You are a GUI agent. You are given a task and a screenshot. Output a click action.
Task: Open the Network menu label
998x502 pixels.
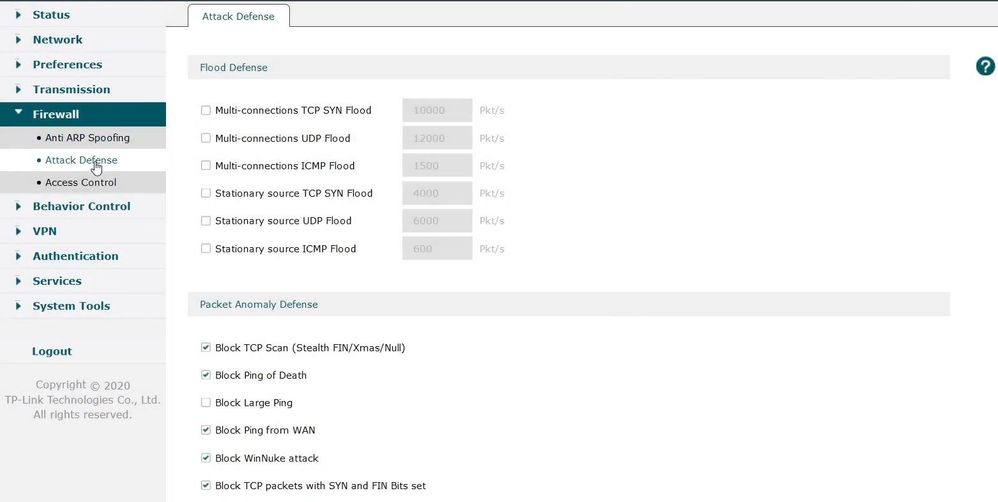pyautogui.click(x=58, y=39)
